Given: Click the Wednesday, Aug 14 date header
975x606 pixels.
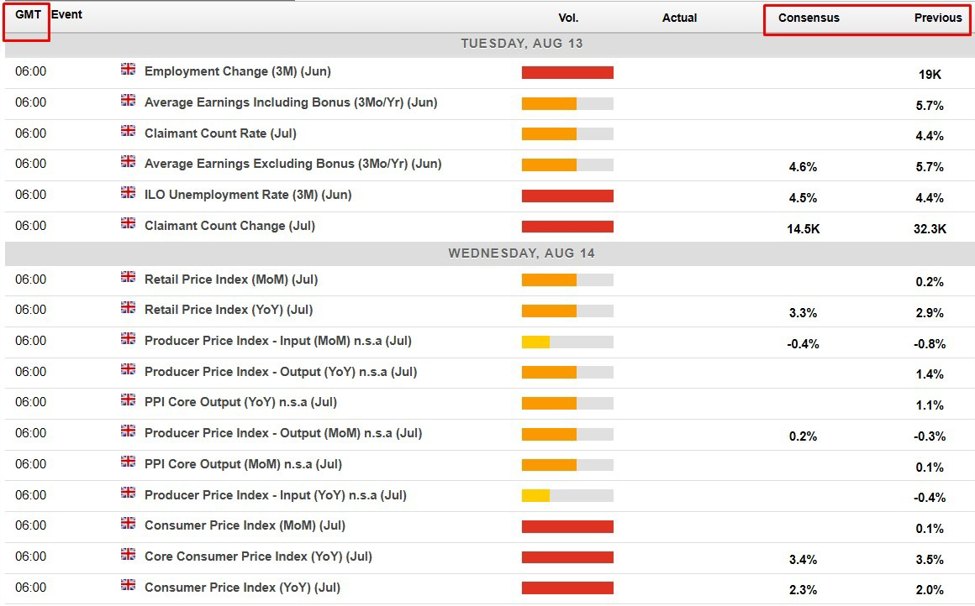Looking at the screenshot, I should (x=521, y=253).
